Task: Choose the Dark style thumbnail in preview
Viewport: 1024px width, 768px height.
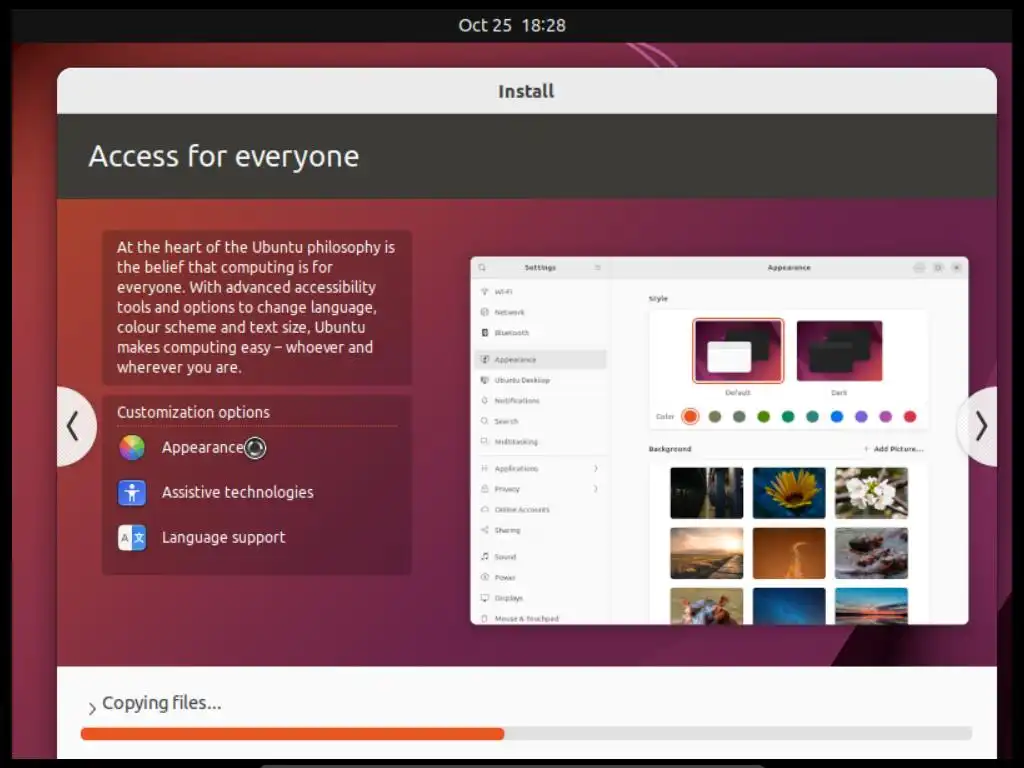Action: (839, 351)
